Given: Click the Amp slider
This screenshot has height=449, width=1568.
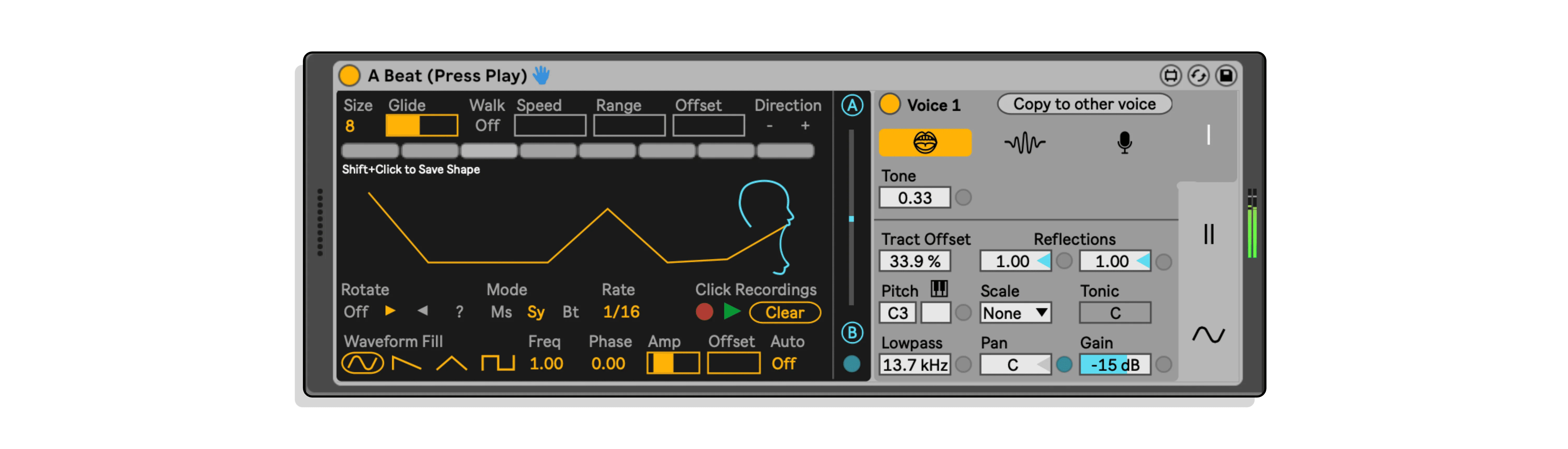Looking at the screenshot, I should (x=673, y=363).
